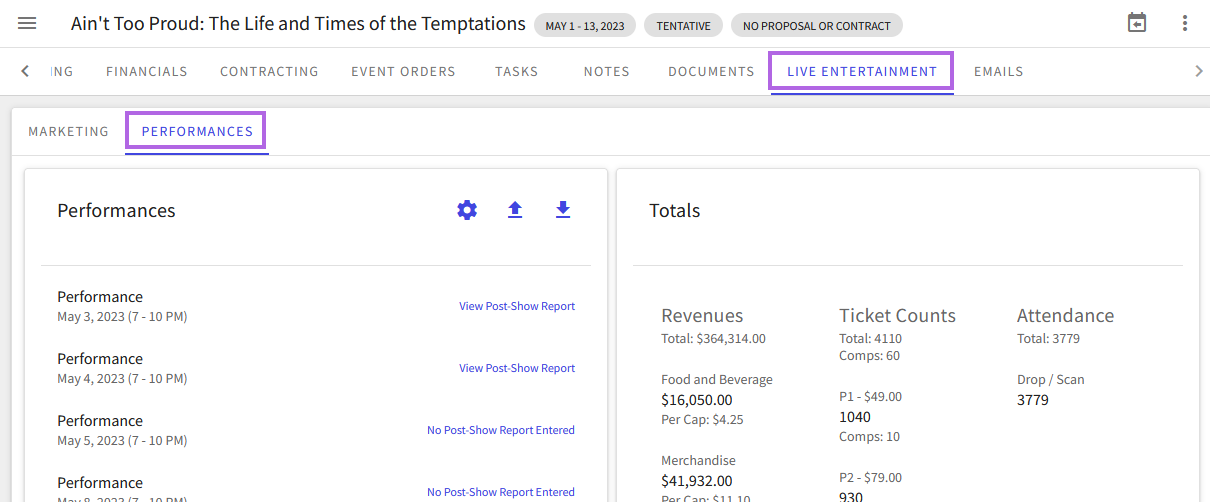Click the download arrow in Performances
The height and width of the screenshot is (502, 1210).
(563, 210)
